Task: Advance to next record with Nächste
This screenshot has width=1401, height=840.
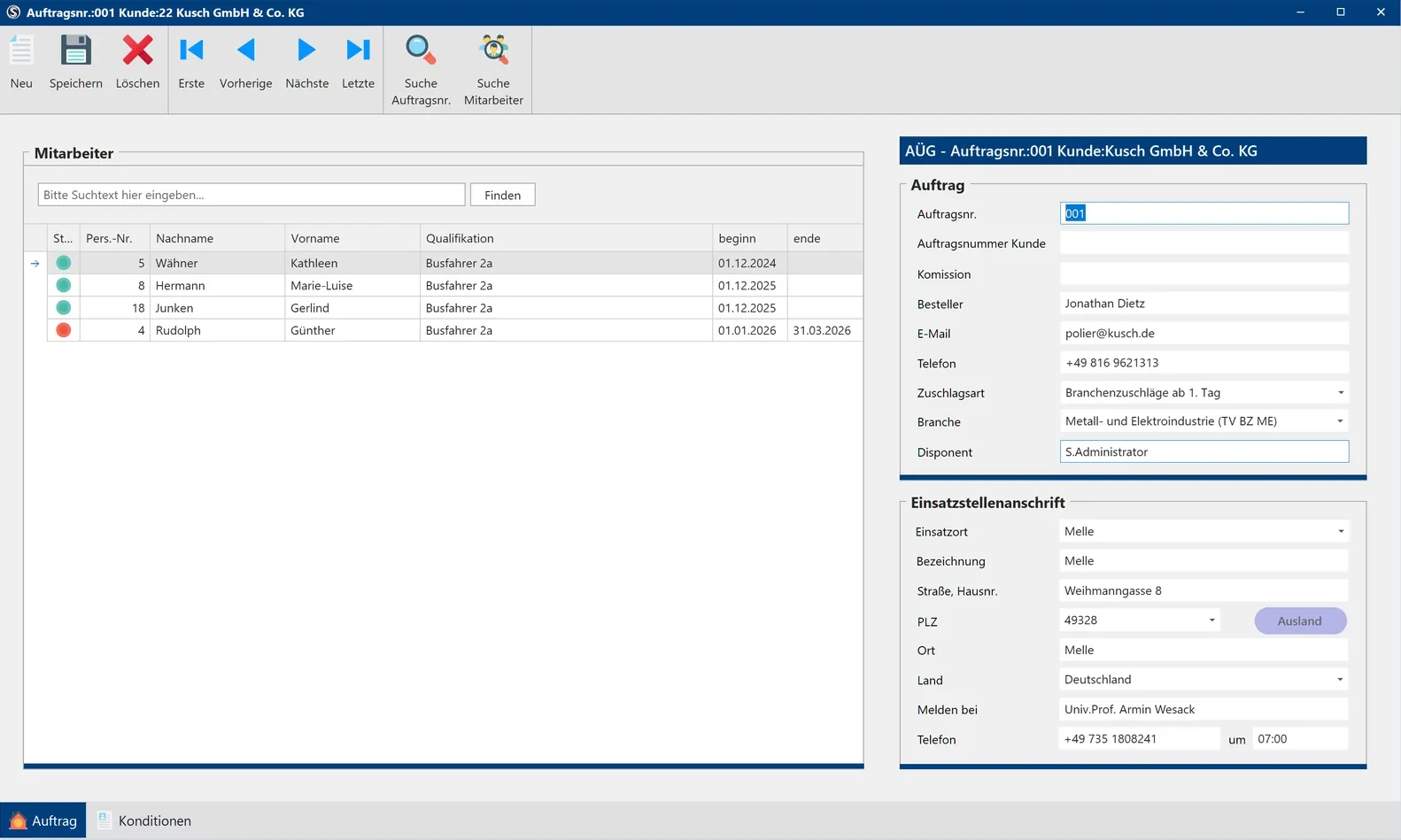Action: (x=306, y=62)
